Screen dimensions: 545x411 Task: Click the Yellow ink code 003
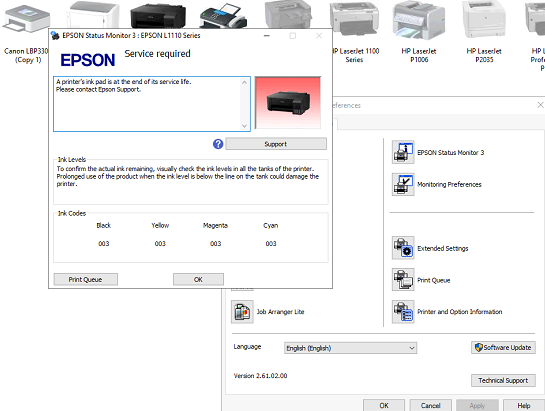pos(160,243)
